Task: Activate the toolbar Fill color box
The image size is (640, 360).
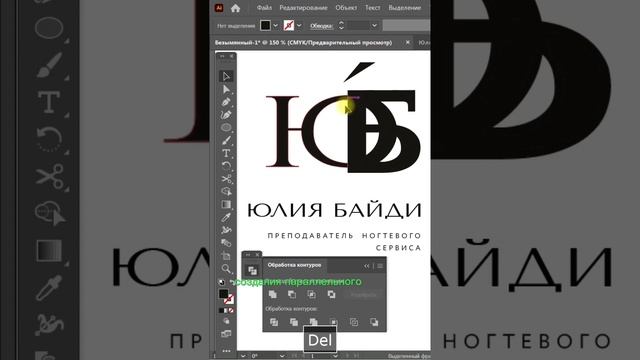Action: point(223,294)
